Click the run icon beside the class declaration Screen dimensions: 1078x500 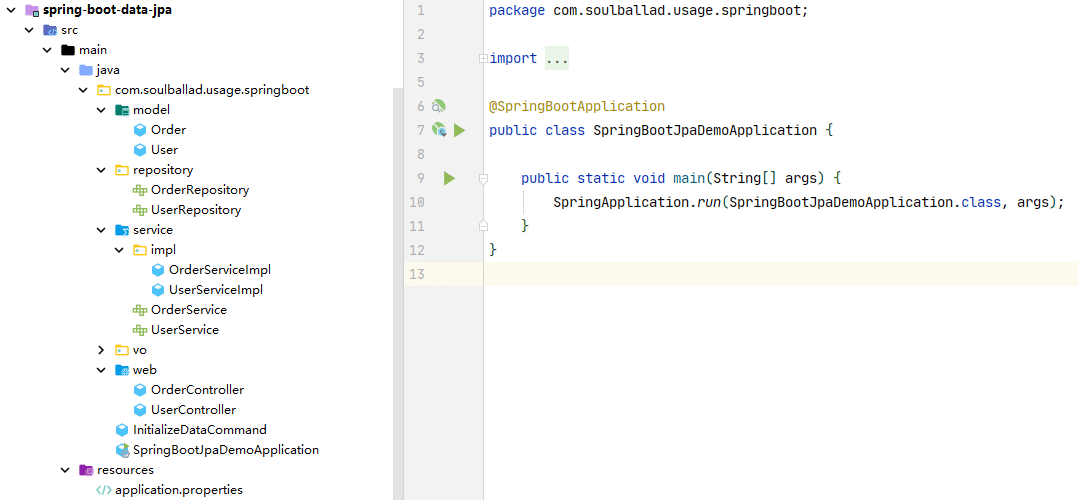click(460, 130)
